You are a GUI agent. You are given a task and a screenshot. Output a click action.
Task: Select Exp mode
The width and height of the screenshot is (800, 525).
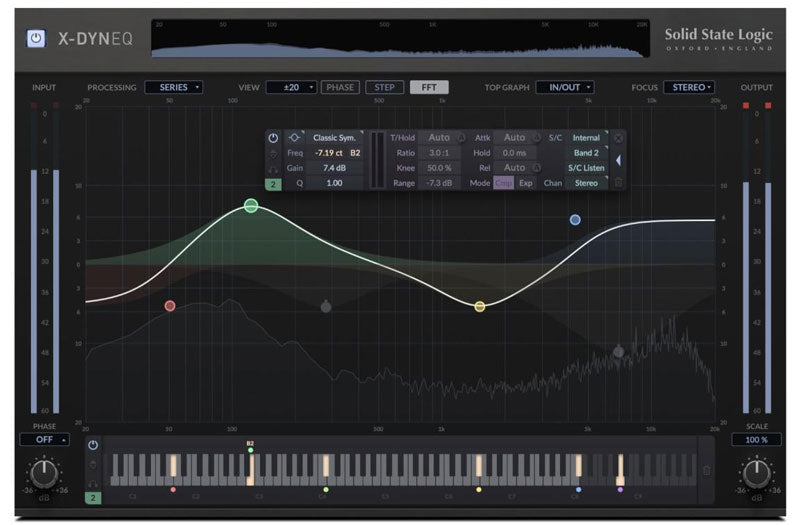[526, 183]
